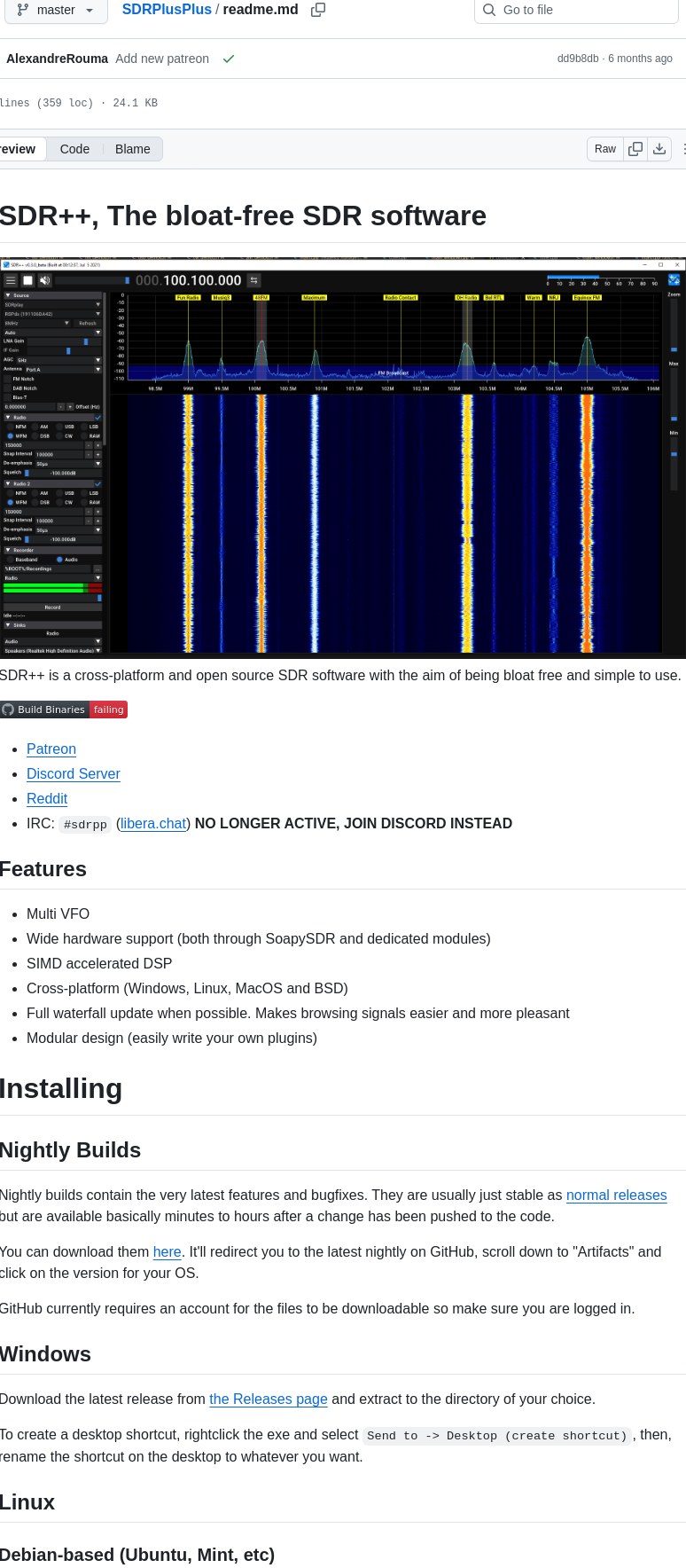Click the speaker volume icon in SDR++ screenshot
Viewport: 686px width, 1568px height.
[44, 280]
